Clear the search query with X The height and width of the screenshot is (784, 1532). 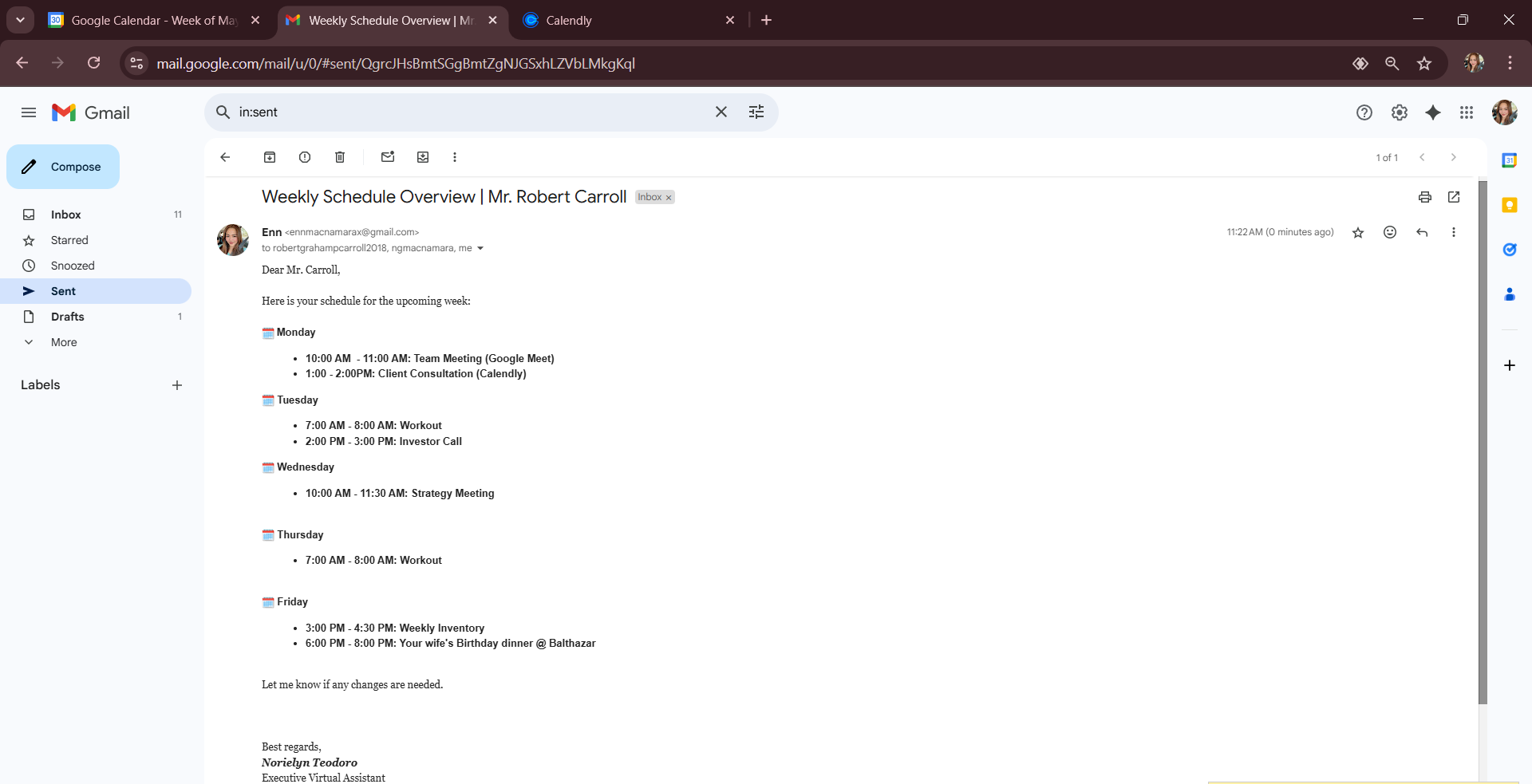tap(721, 112)
